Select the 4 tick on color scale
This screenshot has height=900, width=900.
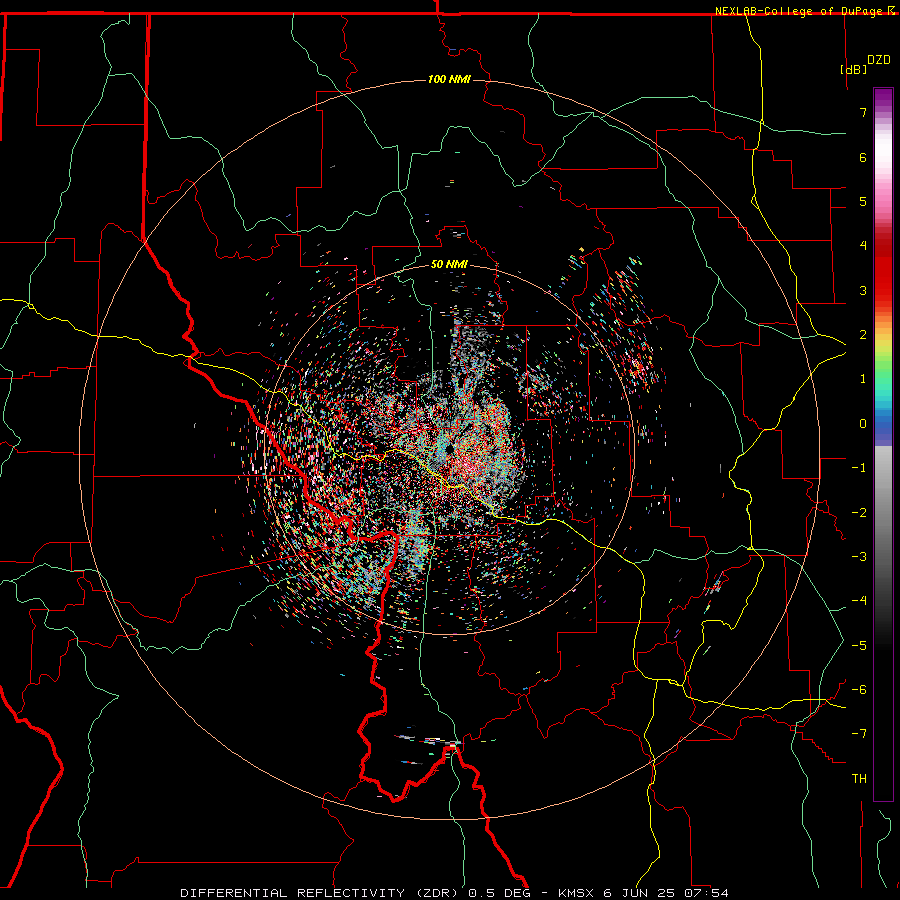[863, 246]
